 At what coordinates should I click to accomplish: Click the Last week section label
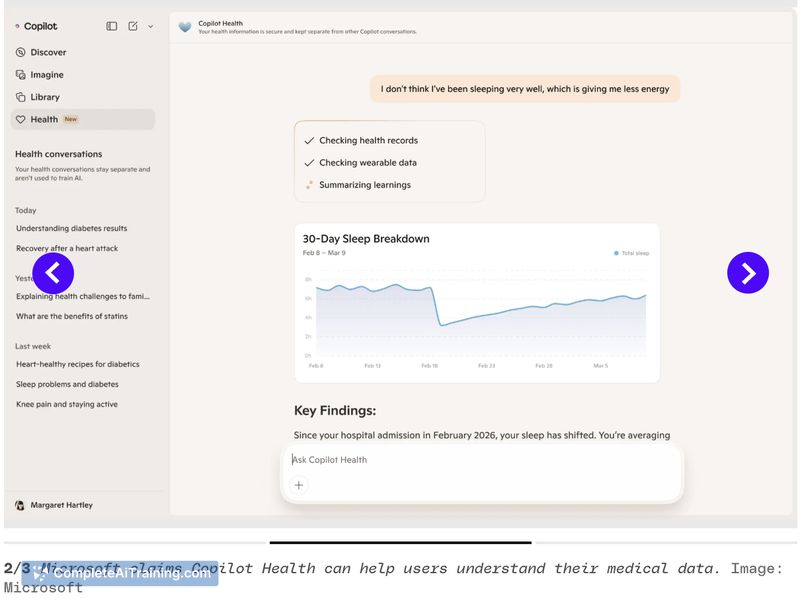33,346
